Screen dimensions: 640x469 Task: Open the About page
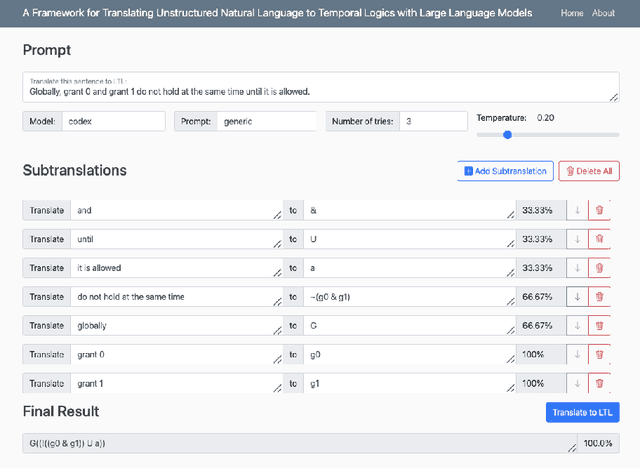tap(603, 13)
